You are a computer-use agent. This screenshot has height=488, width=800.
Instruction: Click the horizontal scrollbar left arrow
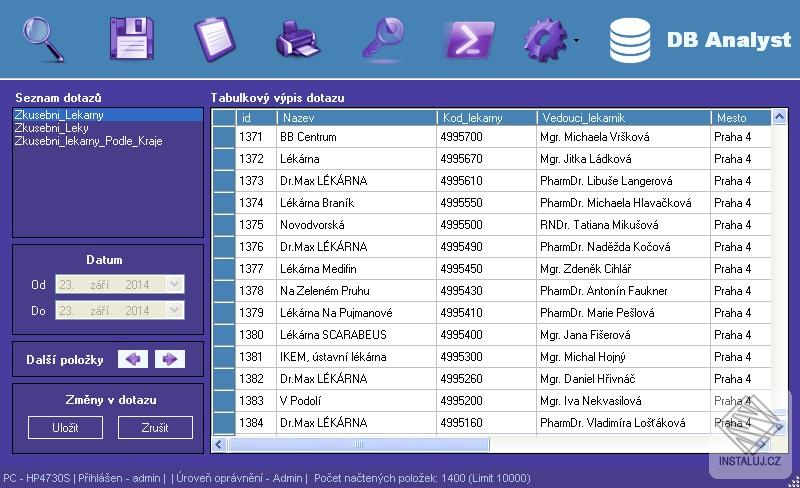219,444
